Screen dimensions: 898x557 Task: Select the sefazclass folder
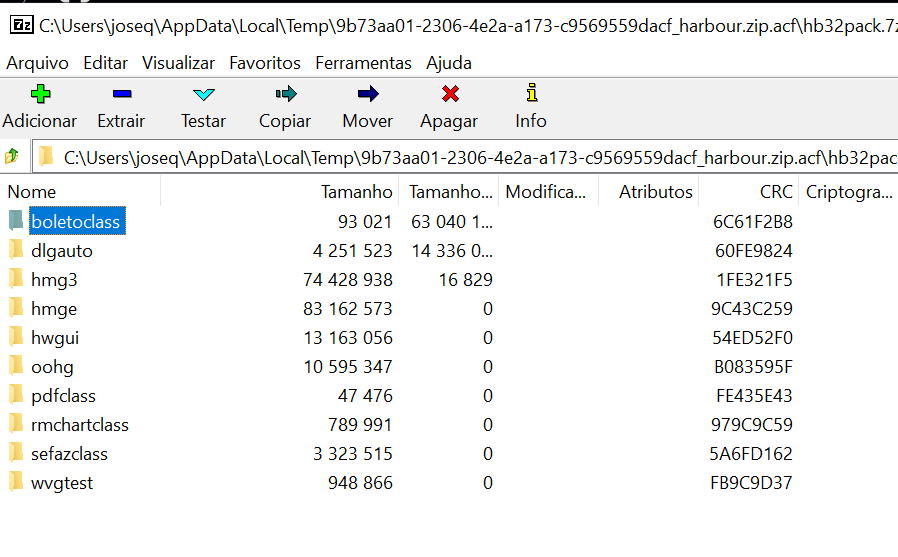click(69, 454)
